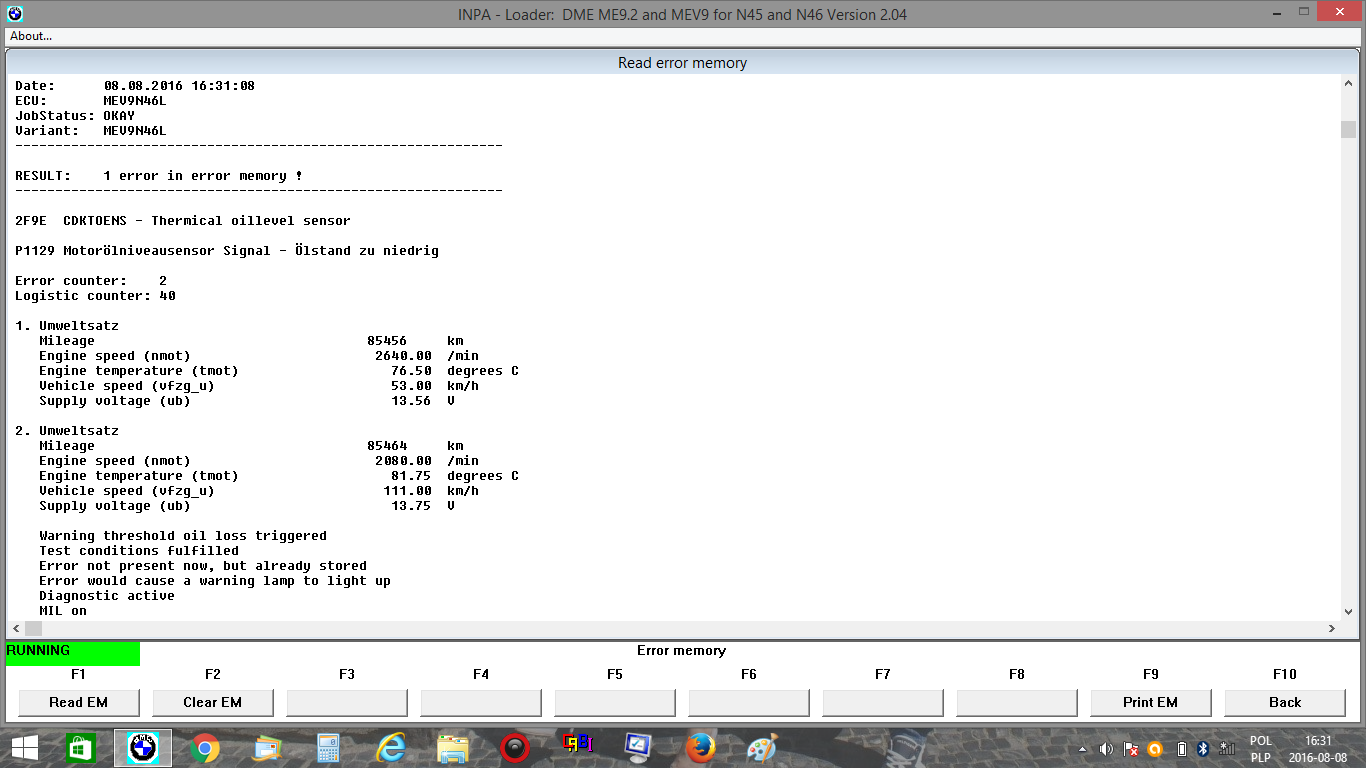
Task: Select the INPA BMW taskbar icon
Action: click(x=143, y=748)
